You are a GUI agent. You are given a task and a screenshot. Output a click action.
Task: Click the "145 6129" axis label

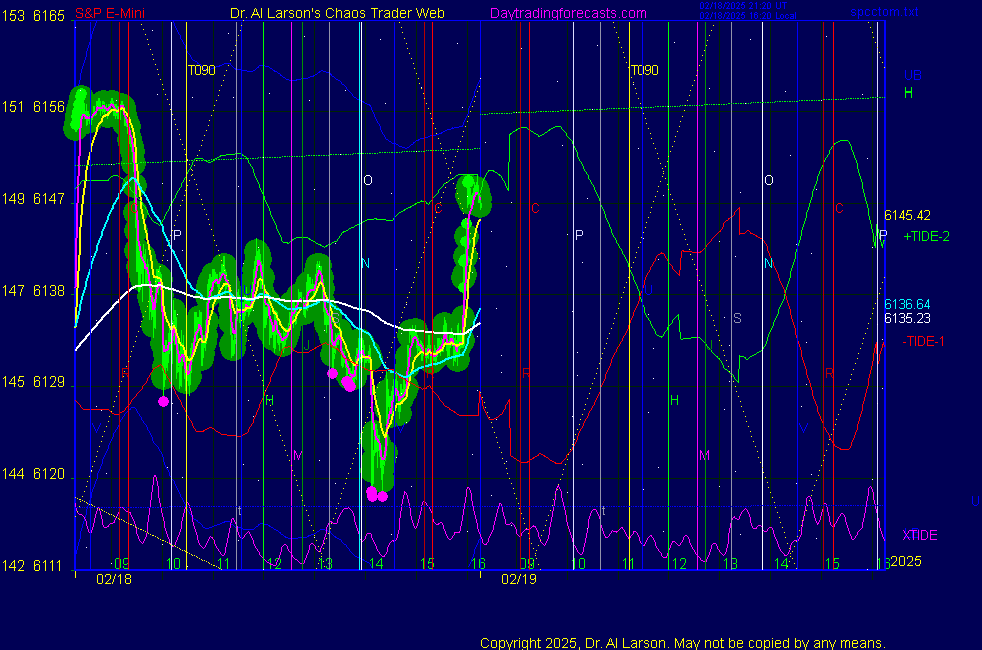pyautogui.click(x=33, y=382)
